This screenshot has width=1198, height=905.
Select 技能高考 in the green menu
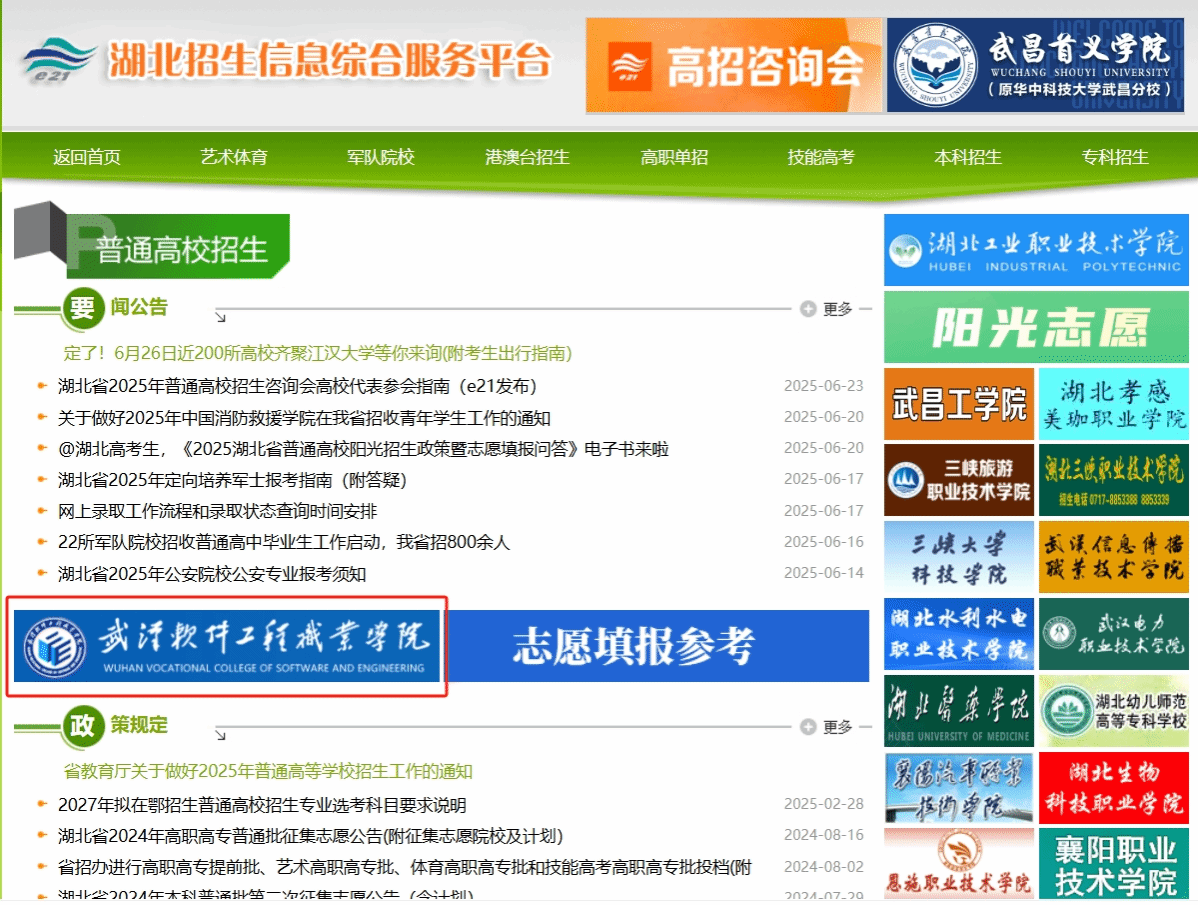point(820,157)
